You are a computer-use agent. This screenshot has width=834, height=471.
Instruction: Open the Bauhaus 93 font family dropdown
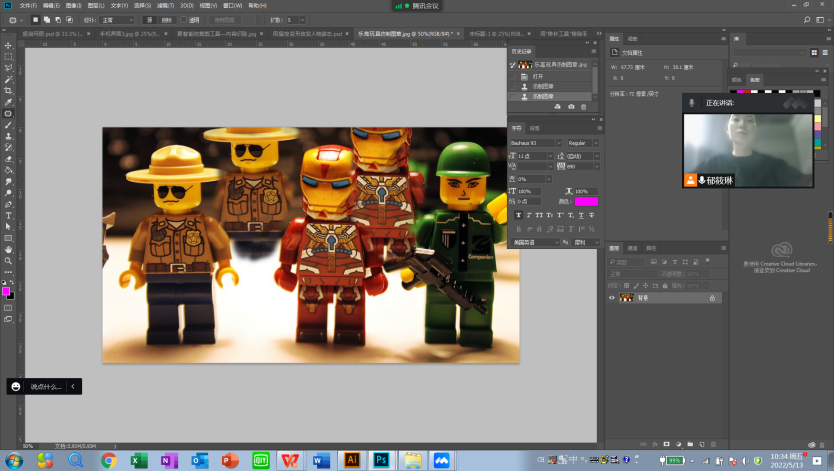point(536,143)
